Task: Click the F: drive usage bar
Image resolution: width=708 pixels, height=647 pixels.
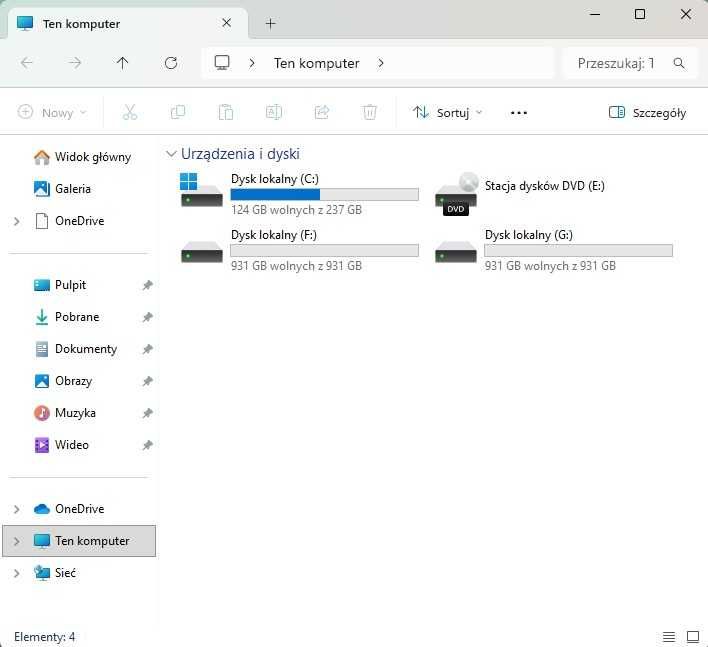Action: click(x=324, y=251)
